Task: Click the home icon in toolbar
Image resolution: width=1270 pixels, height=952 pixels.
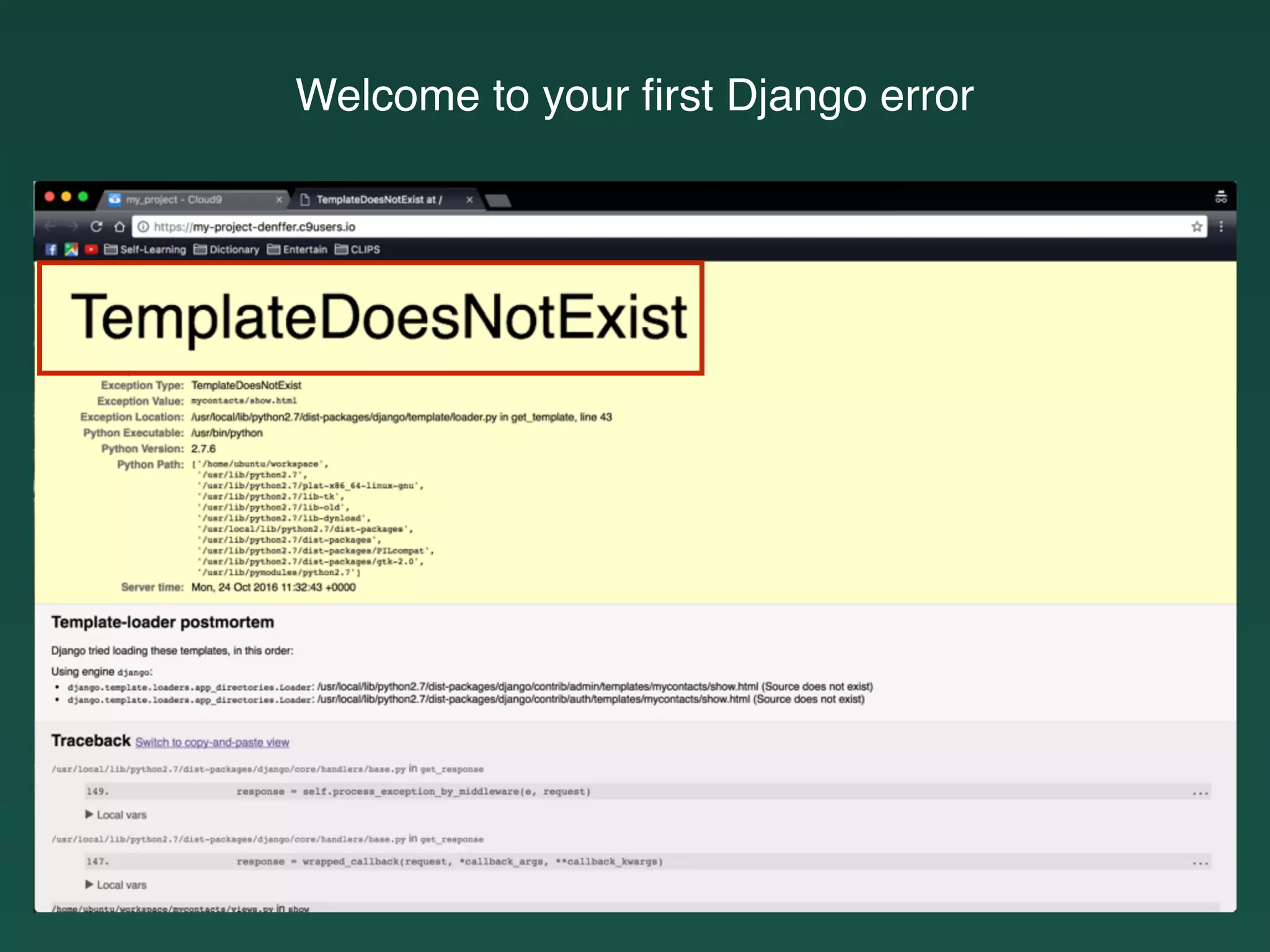Action: tap(120, 227)
